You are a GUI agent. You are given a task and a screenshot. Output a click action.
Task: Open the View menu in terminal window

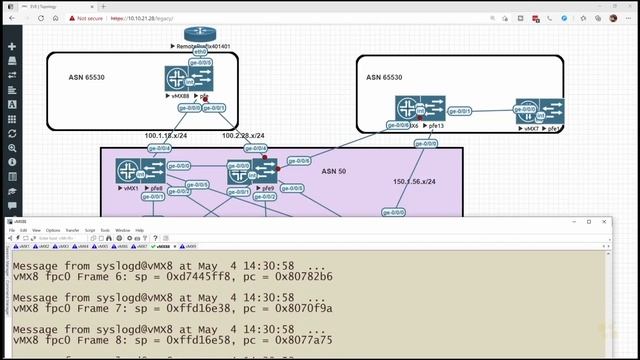click(36, 230)
